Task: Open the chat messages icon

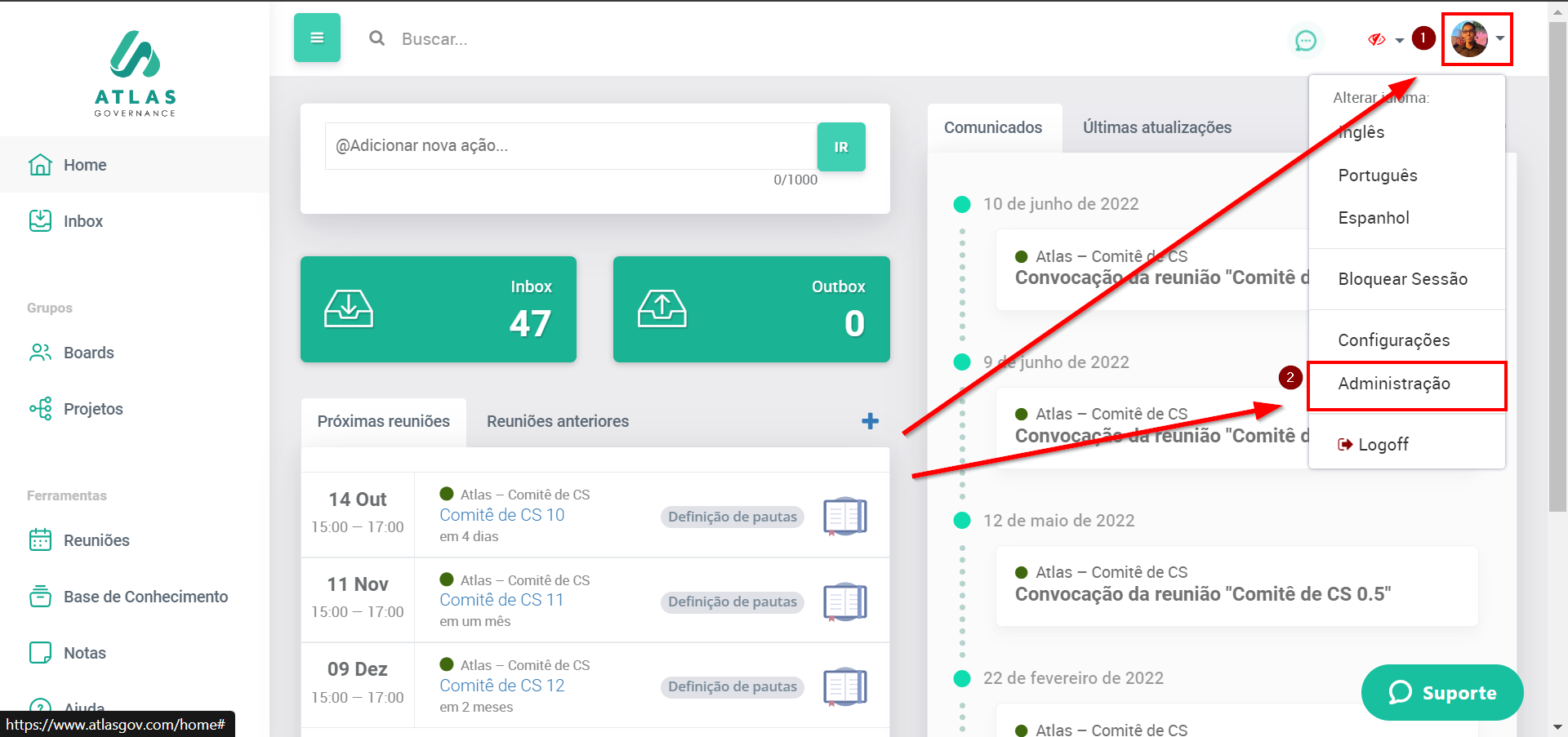Action: coord(1306,40)
